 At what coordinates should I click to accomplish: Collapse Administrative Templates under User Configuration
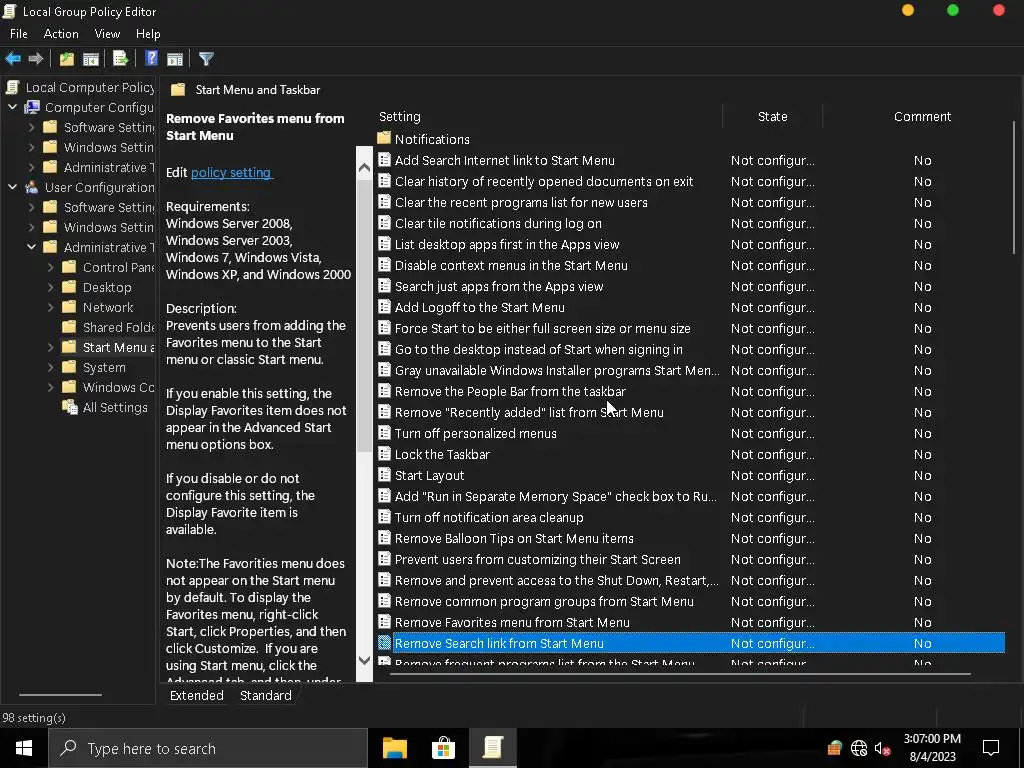point(31,247)
